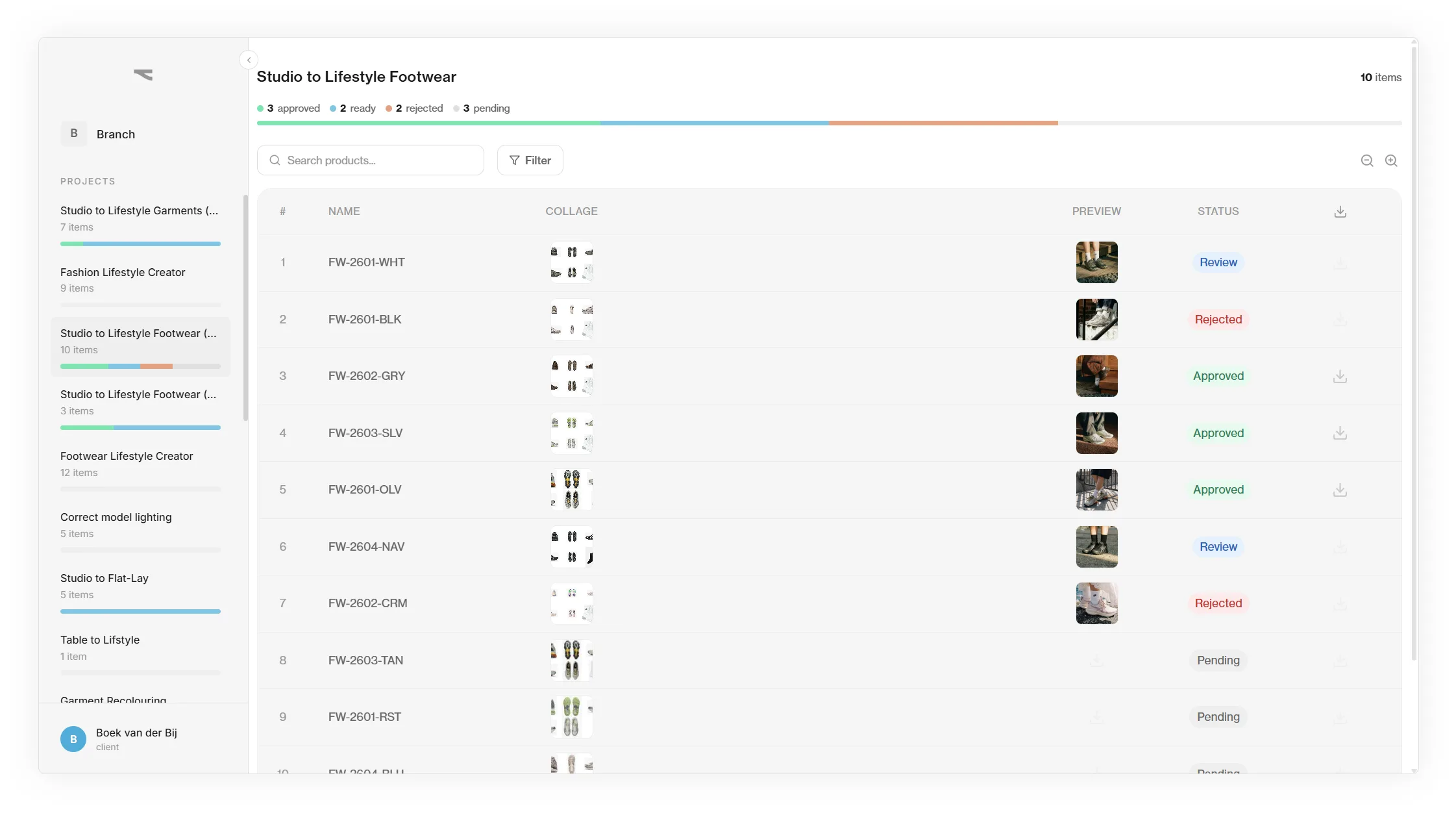Open the FW-2601-WHT collage thumbnail
This screenshot has width=1456, height=817.
point(572,262)
